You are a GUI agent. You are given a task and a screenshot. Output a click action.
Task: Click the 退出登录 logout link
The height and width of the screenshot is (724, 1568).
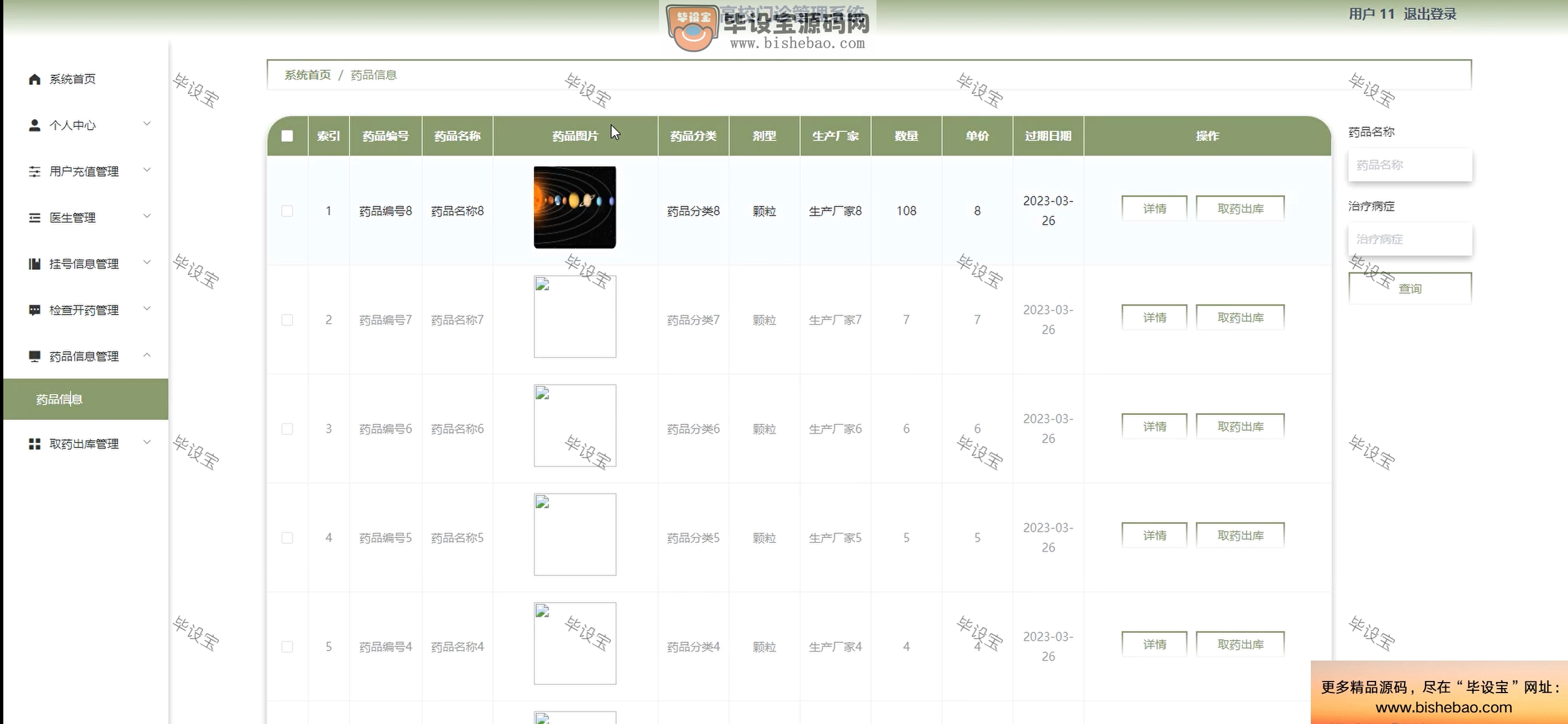(1430, 14)
